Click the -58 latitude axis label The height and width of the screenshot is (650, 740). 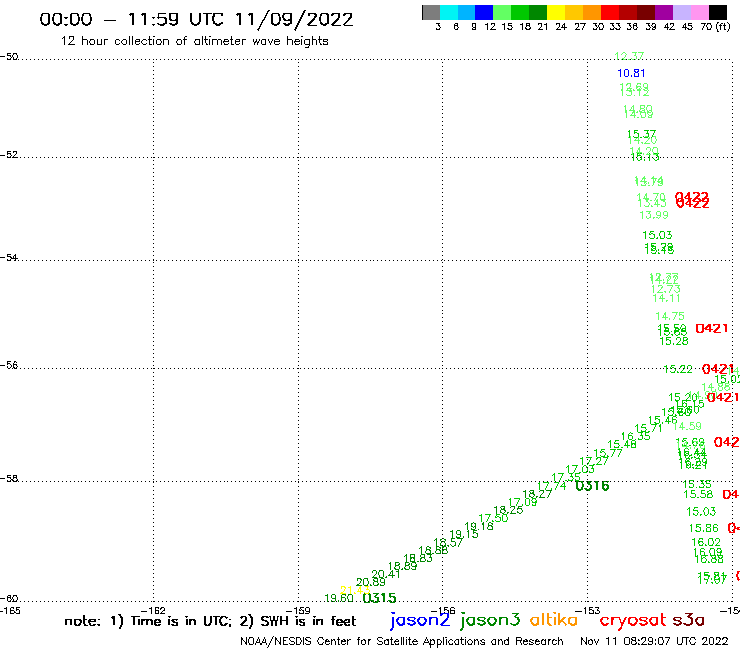pyautogui.click(x=9, y=479)
